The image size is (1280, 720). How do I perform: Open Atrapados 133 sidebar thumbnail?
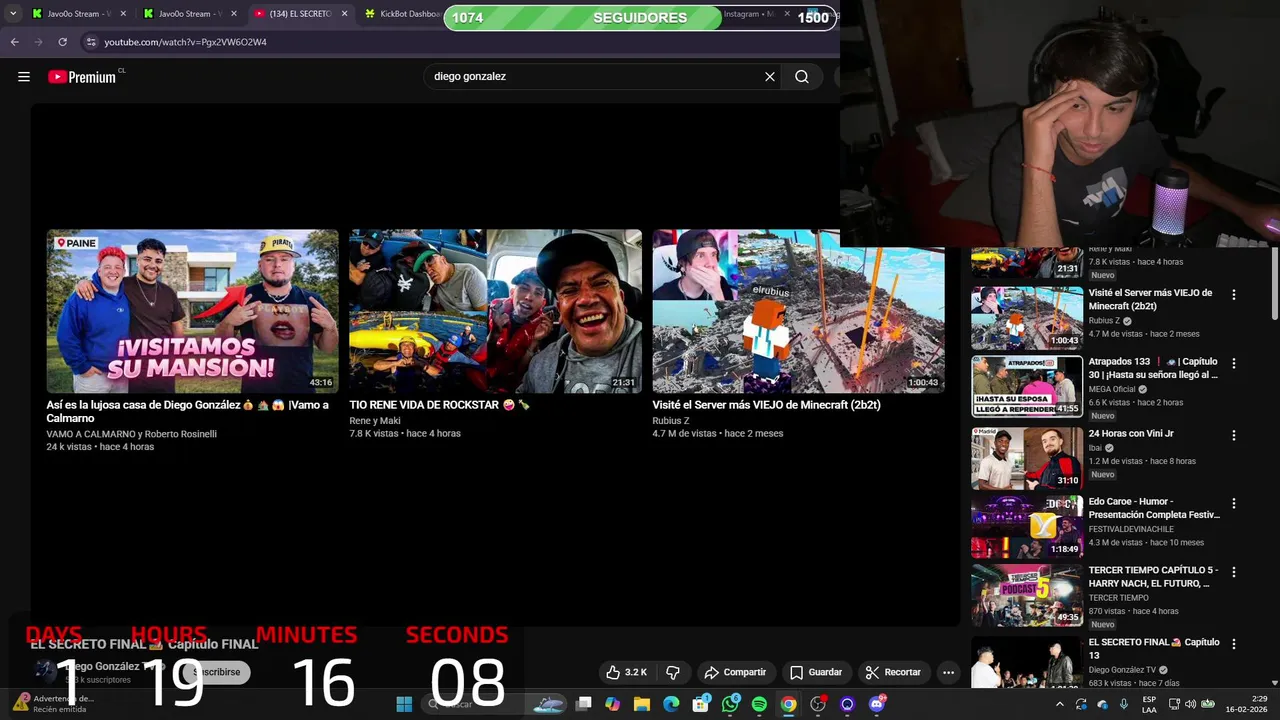1027,386
